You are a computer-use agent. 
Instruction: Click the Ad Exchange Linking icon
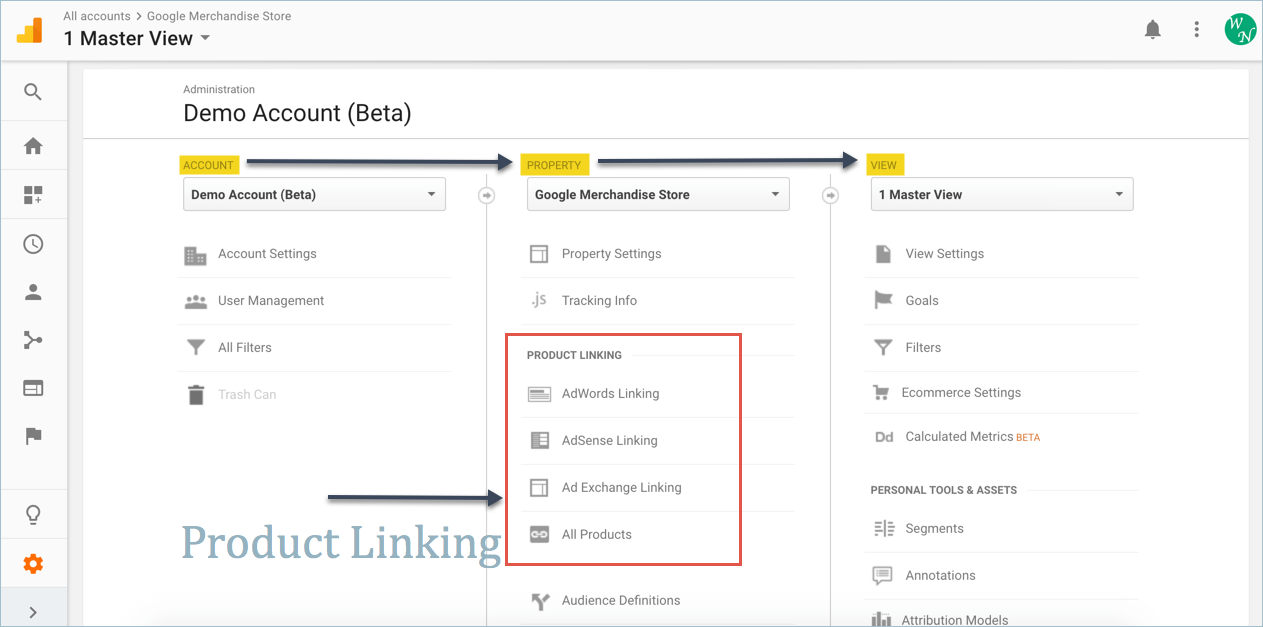539,488
